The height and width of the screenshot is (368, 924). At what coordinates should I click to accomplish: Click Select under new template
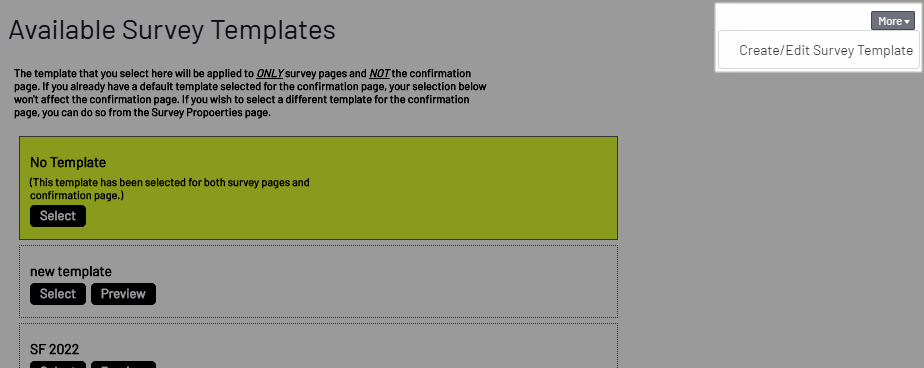(x=58, y=294)
